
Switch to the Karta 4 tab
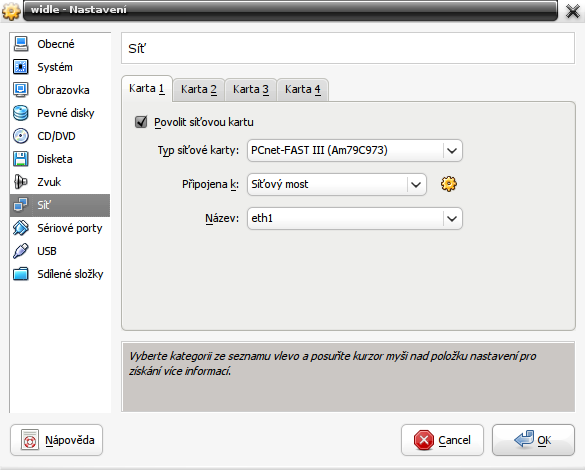click(303, 90)
